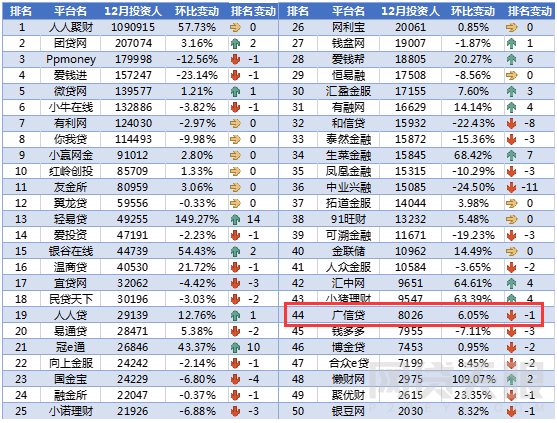The width and height of the screenshot is (557, 423).
Task: Click the red down arrow in the 和信贷 row
Action: coord(512,123)
